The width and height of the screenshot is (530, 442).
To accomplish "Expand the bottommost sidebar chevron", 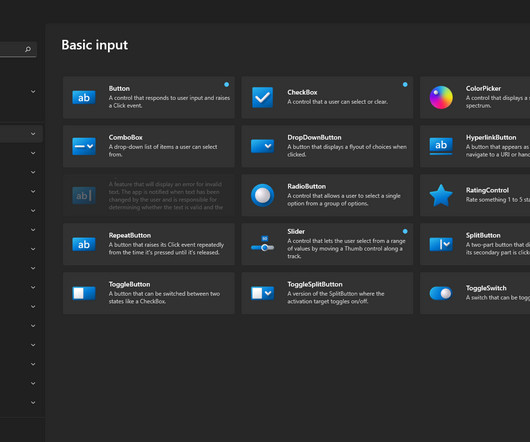I will (x=33, y=402).
